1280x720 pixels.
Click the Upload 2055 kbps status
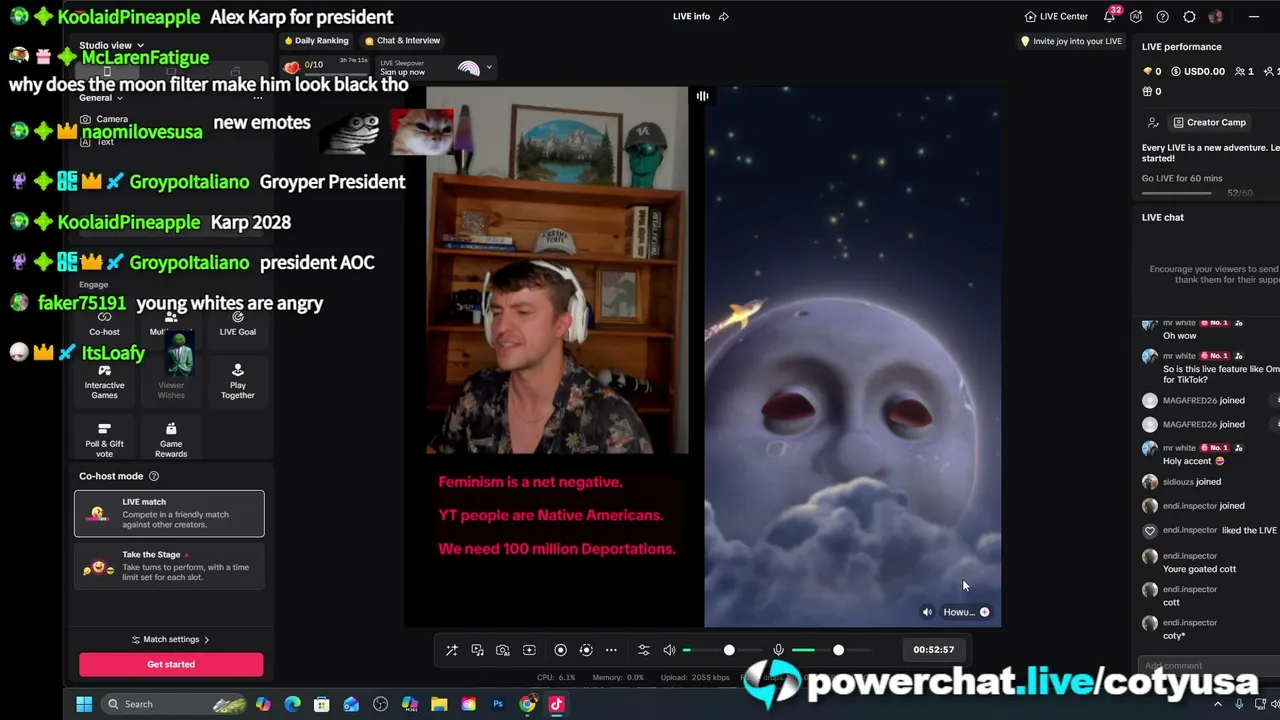pos(696,678)
